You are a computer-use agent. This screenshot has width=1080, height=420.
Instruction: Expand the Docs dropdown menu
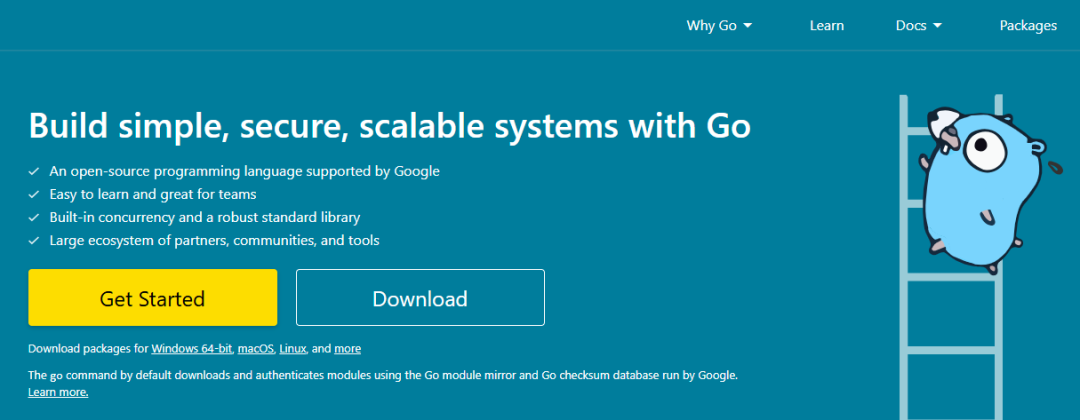(x=918, y=25)
